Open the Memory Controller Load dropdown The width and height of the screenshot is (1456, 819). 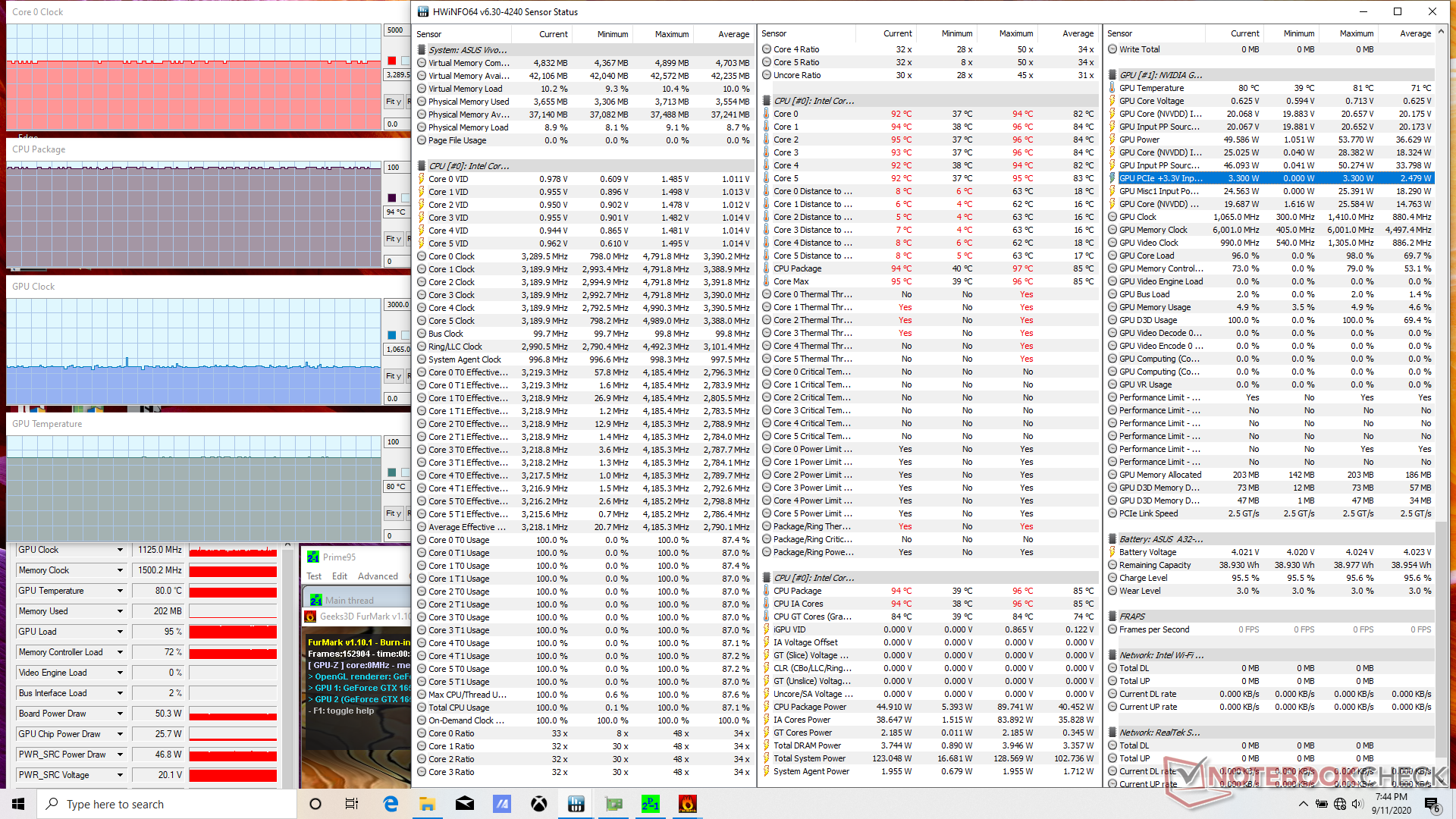120,652
